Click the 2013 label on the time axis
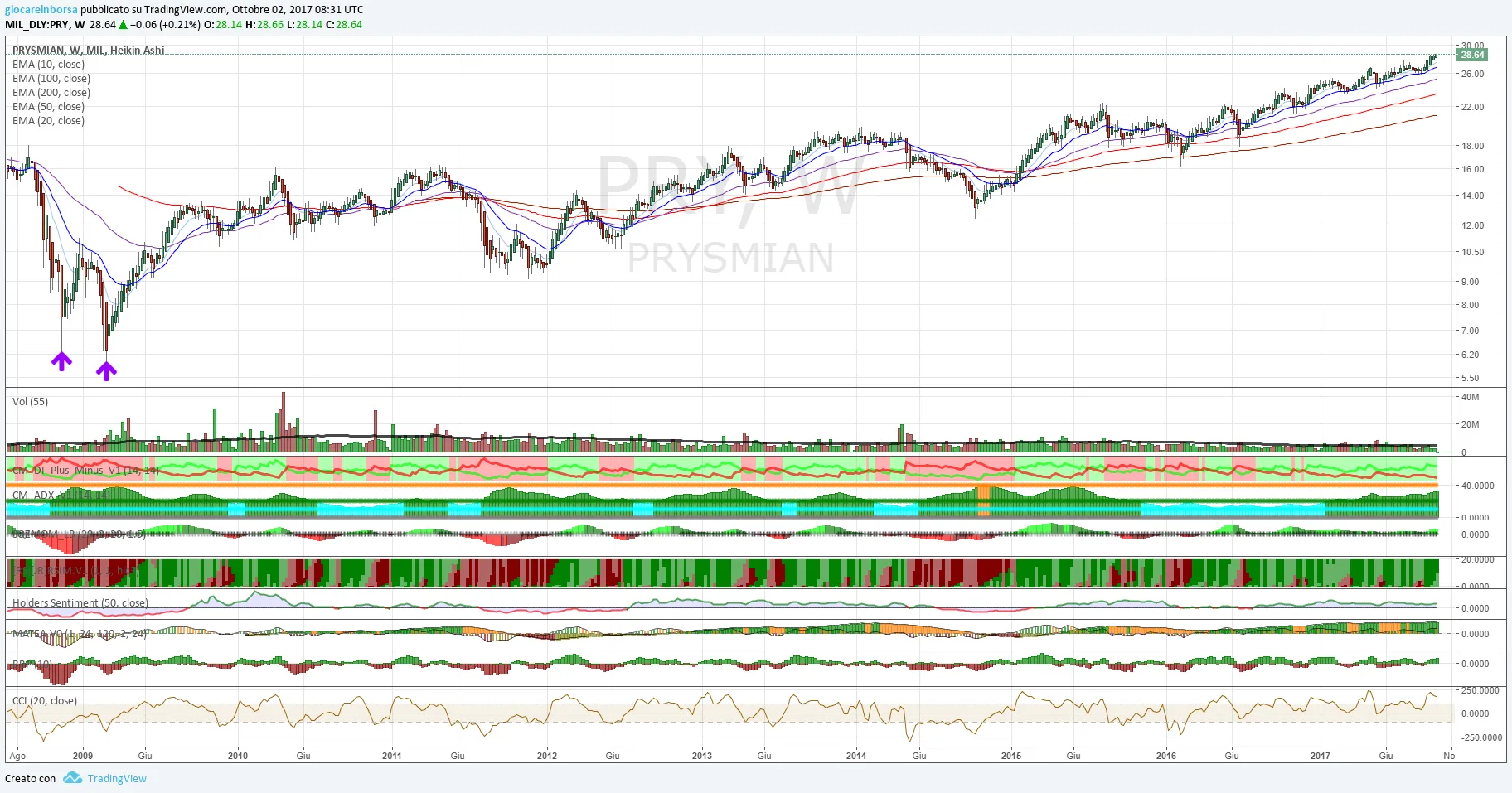Image resolution: width=1512 pixels, height=793 pixels. click(x=702, y=756)
